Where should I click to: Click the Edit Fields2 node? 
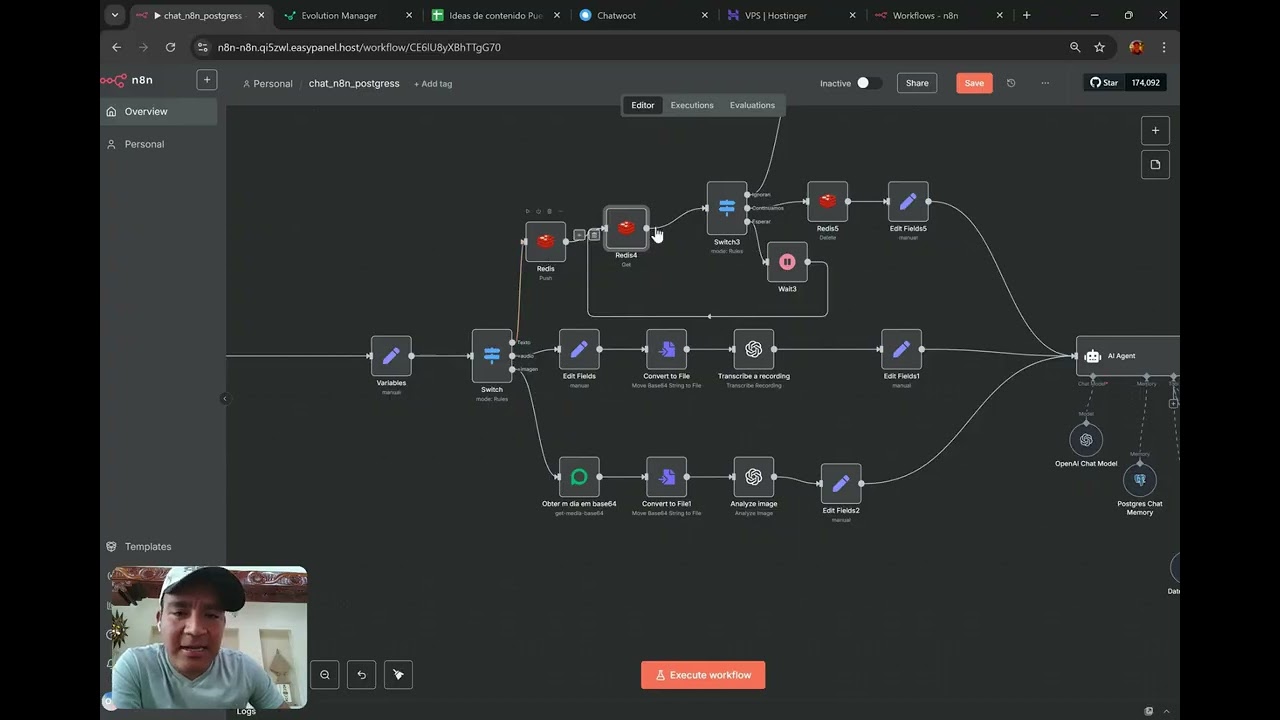(x=841, y=484)
